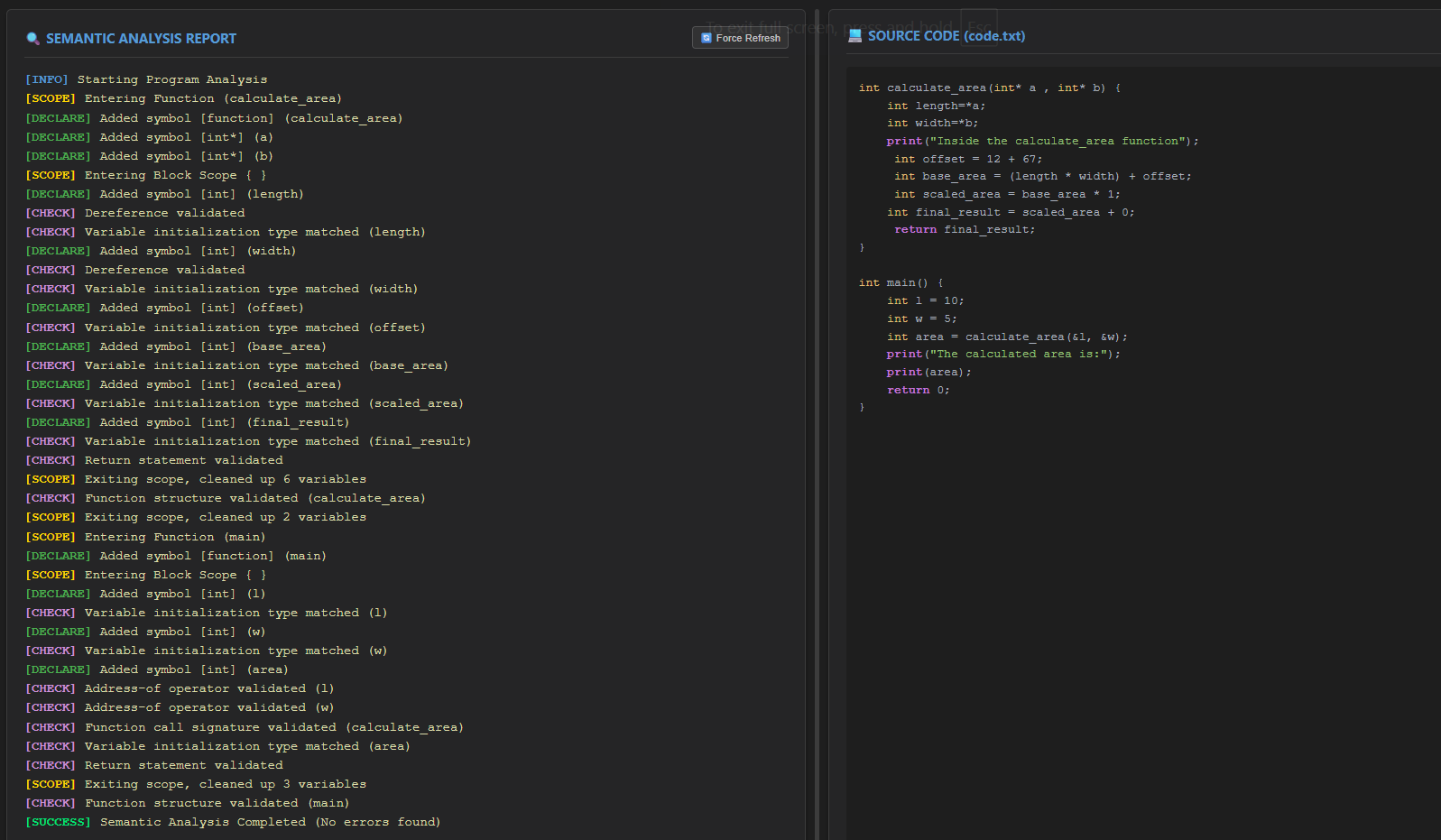Click Variable initialization type matched (area) line

[x=217, y=746]
